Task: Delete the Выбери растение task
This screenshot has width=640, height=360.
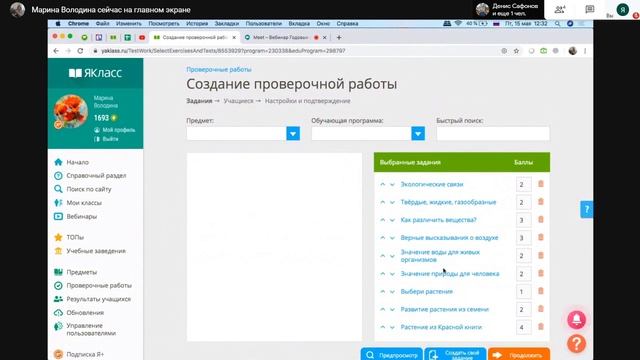Action: click(x=541, y=291)
